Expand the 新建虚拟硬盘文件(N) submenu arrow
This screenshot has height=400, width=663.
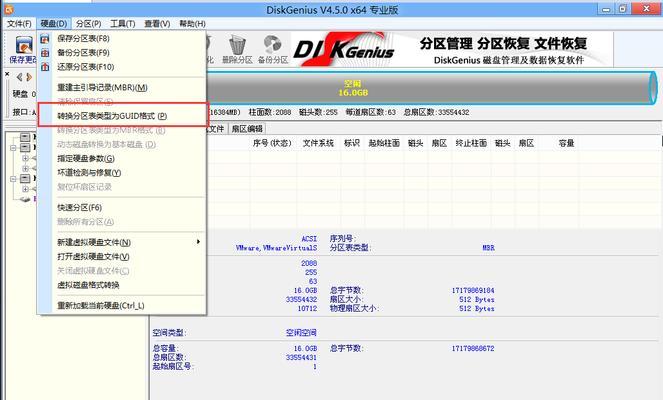[198, 242]
